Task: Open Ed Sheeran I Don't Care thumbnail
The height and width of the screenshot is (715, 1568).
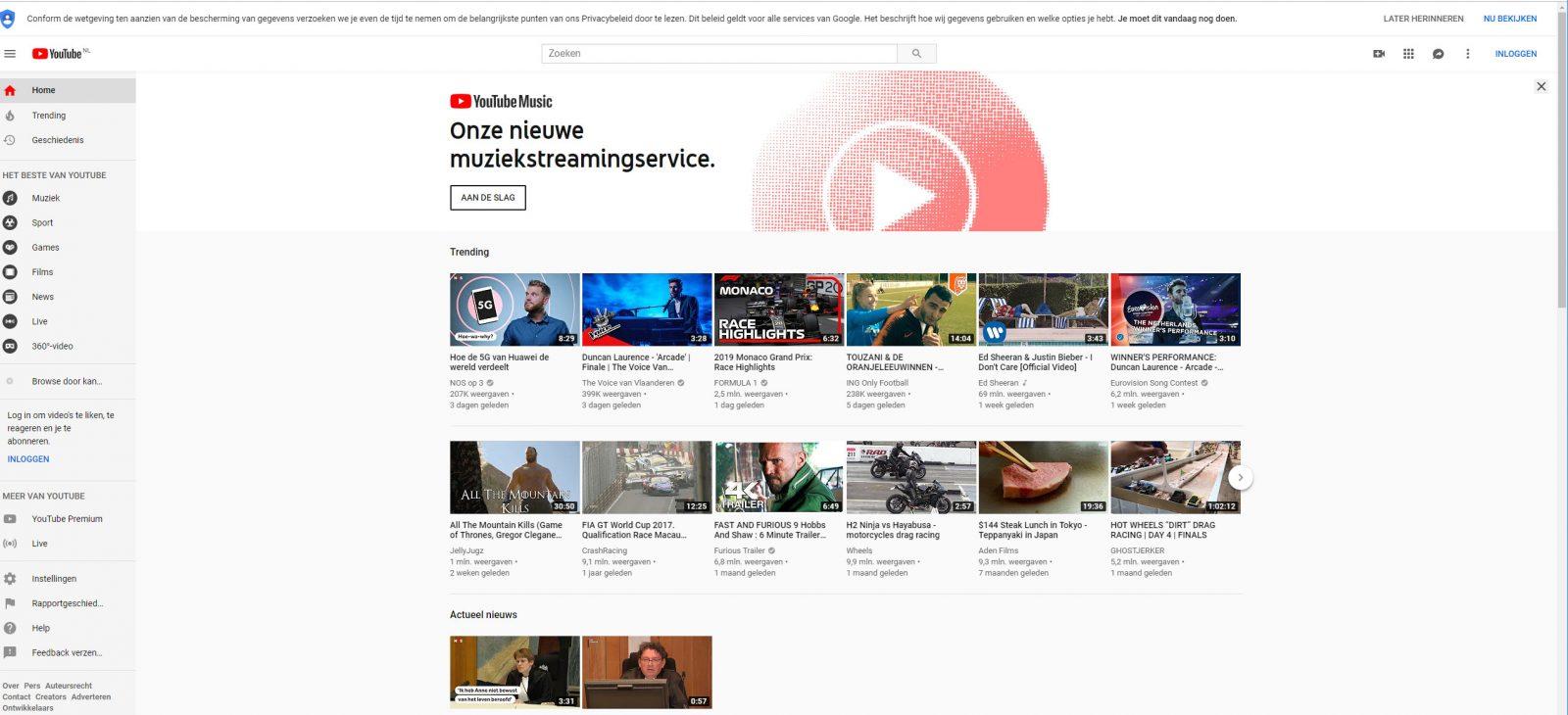Action: [1043, 310]
